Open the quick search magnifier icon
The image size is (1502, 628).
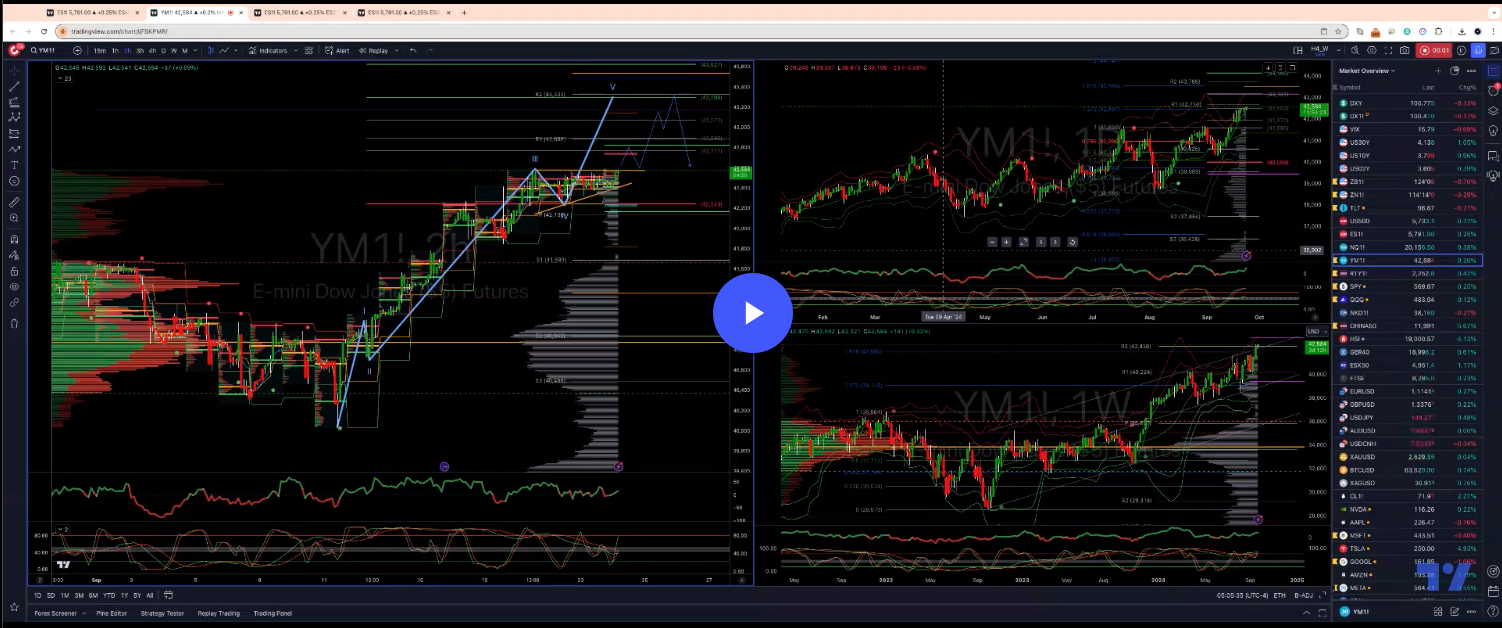click(x=1355, y=50)
